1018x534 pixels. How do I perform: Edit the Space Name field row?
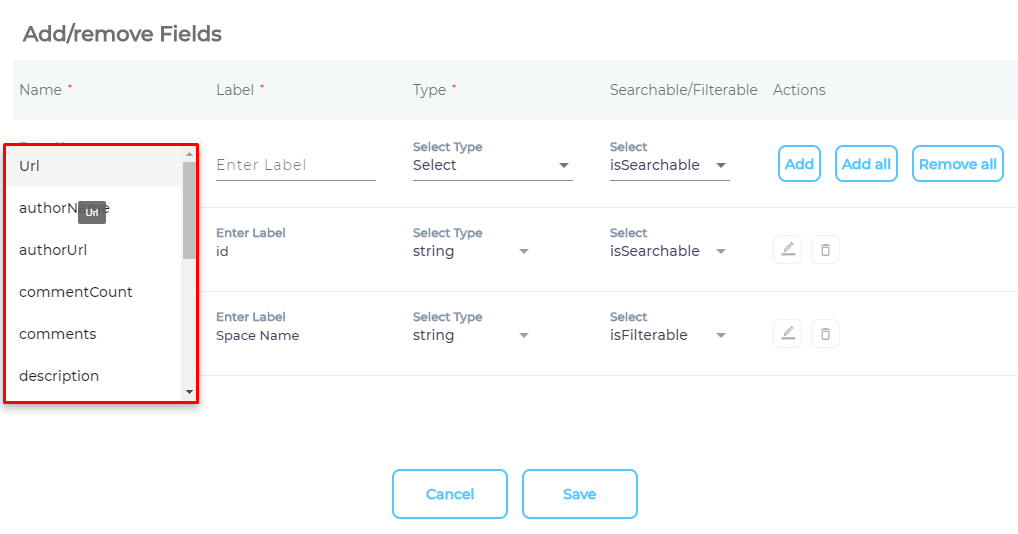click(x=787, y=334)
